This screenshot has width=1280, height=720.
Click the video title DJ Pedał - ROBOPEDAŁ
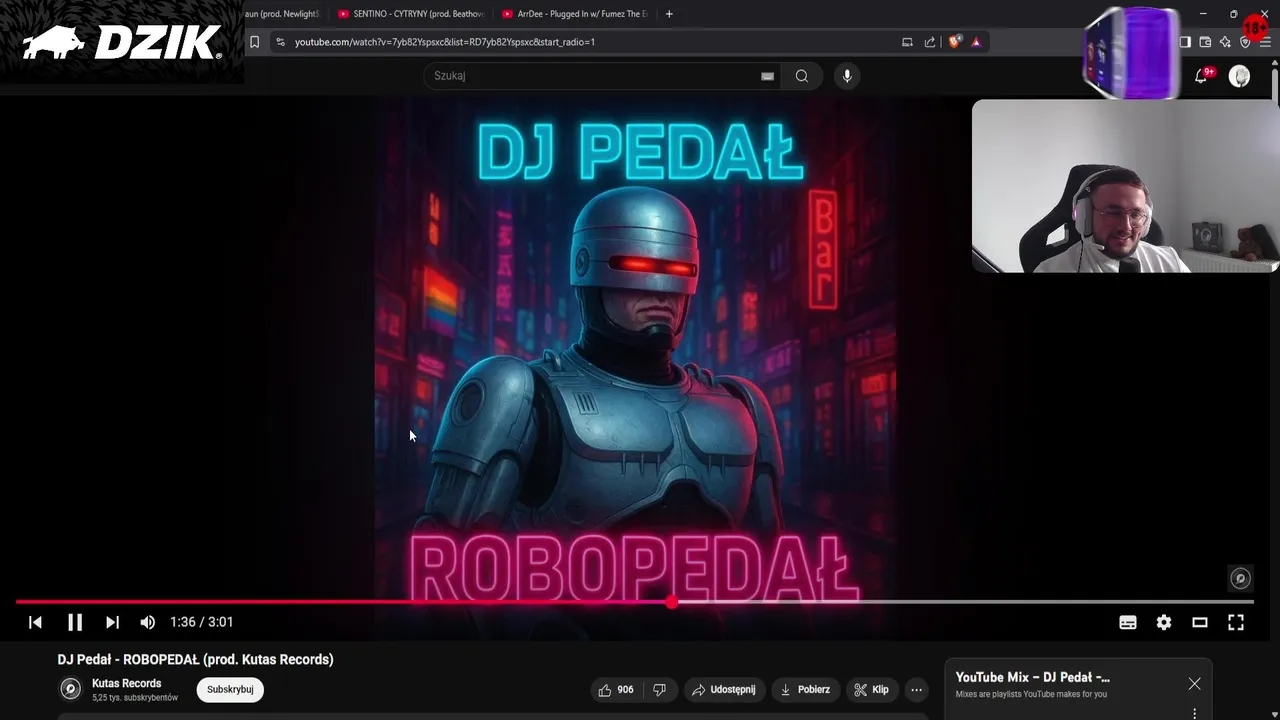(x=195, y=660)
